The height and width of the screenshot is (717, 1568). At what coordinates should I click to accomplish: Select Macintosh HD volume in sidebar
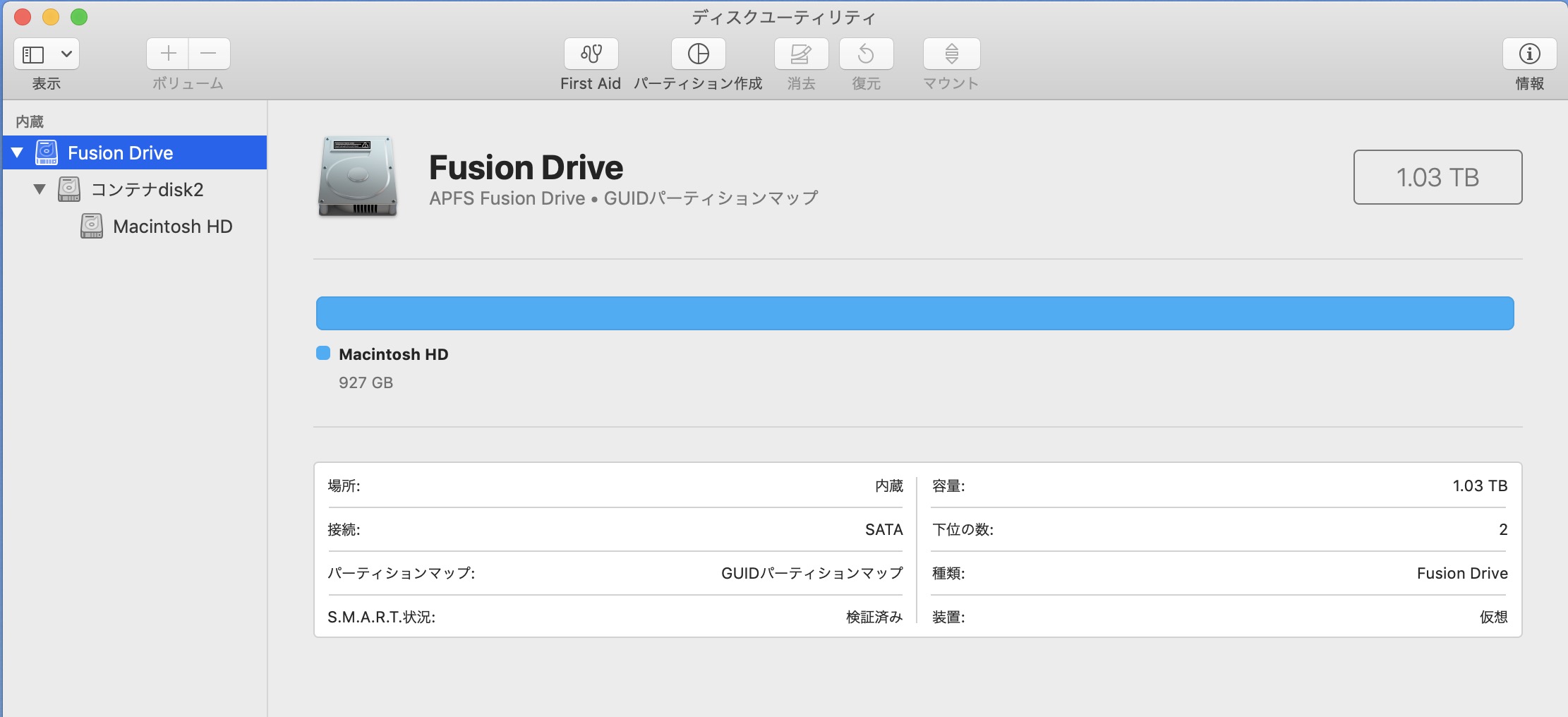pyautogui.click(x=172, y=227)
